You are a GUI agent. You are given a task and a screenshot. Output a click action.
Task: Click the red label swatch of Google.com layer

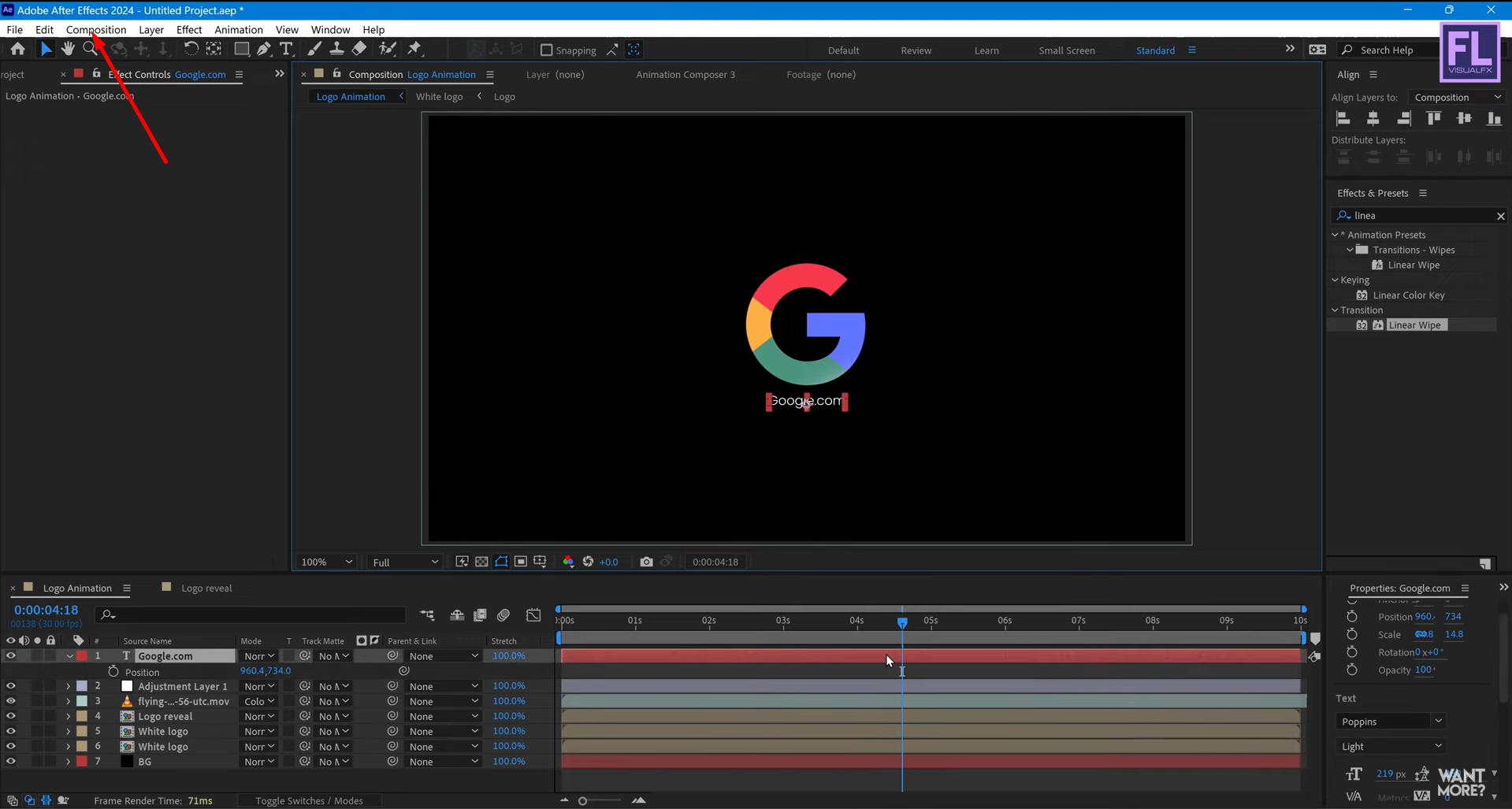[82, 655]
